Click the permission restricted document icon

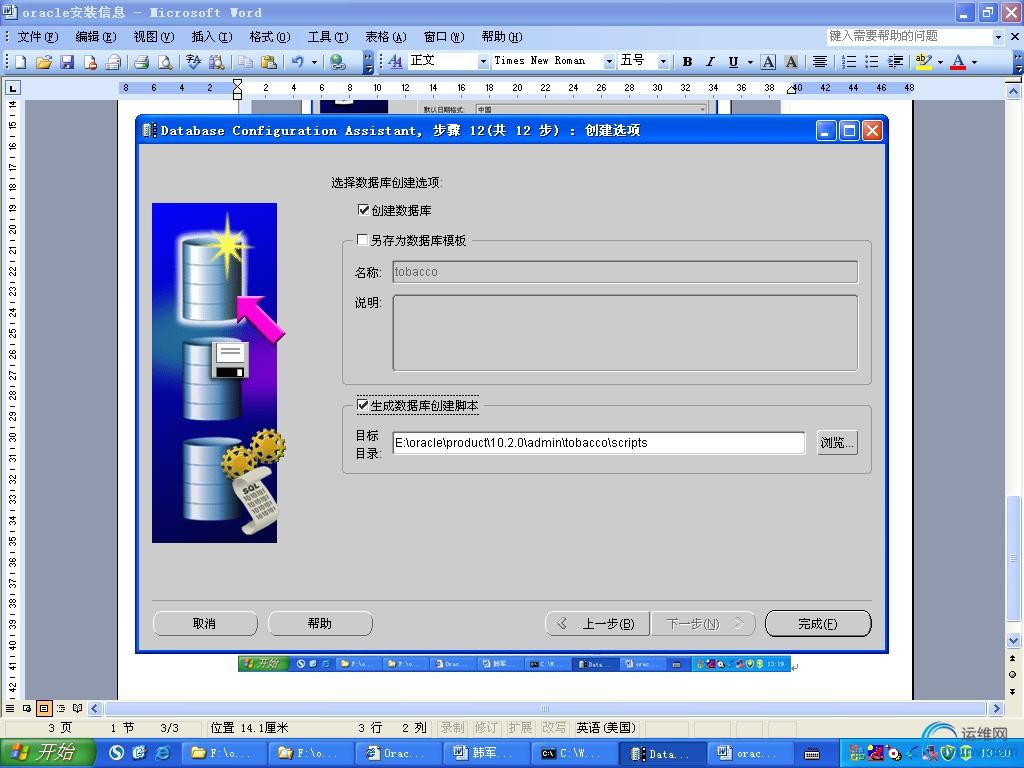(90, 61)
